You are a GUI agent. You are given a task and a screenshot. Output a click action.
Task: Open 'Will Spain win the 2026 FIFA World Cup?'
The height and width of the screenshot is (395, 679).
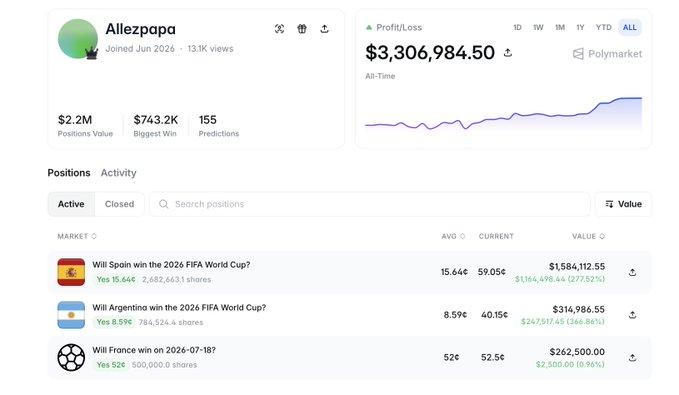pyautogui.click(x=171, y=265)
